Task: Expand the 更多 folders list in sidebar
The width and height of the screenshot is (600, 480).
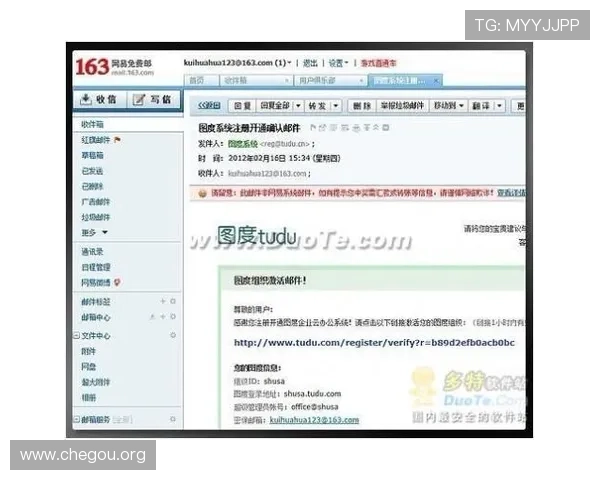Action: click(95, 232)
